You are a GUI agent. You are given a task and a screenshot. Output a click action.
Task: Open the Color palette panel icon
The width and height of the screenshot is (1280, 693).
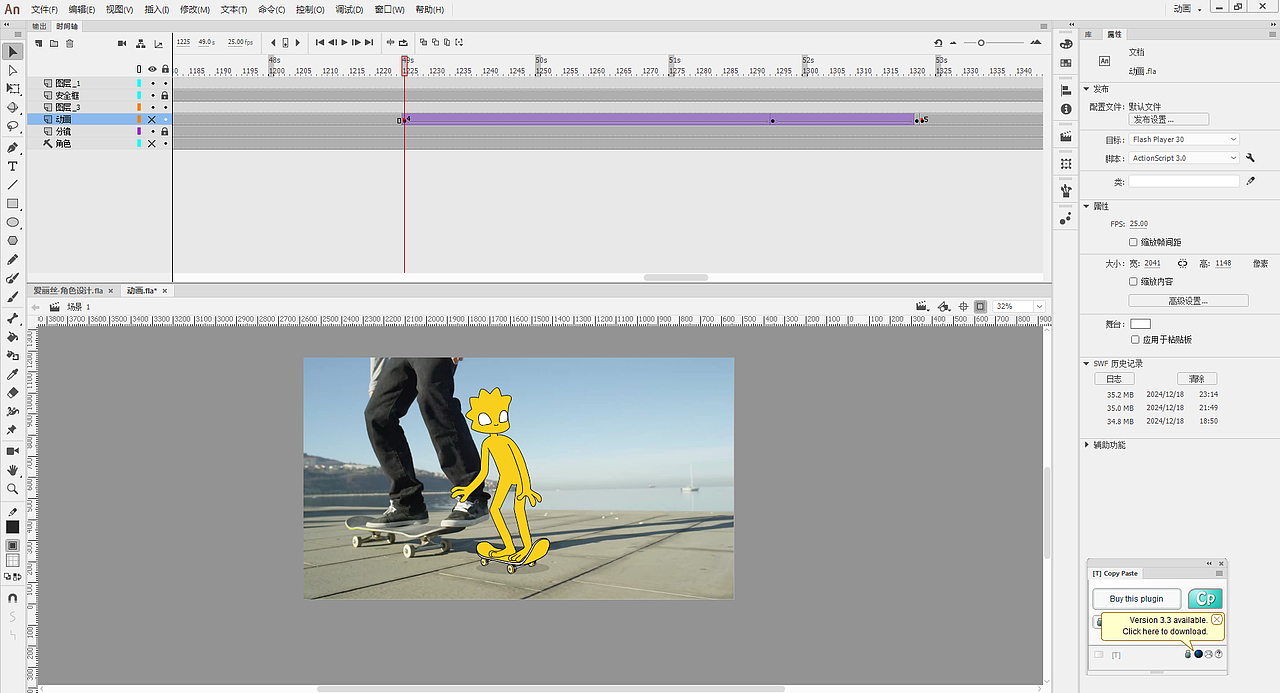coord(1066,43)
